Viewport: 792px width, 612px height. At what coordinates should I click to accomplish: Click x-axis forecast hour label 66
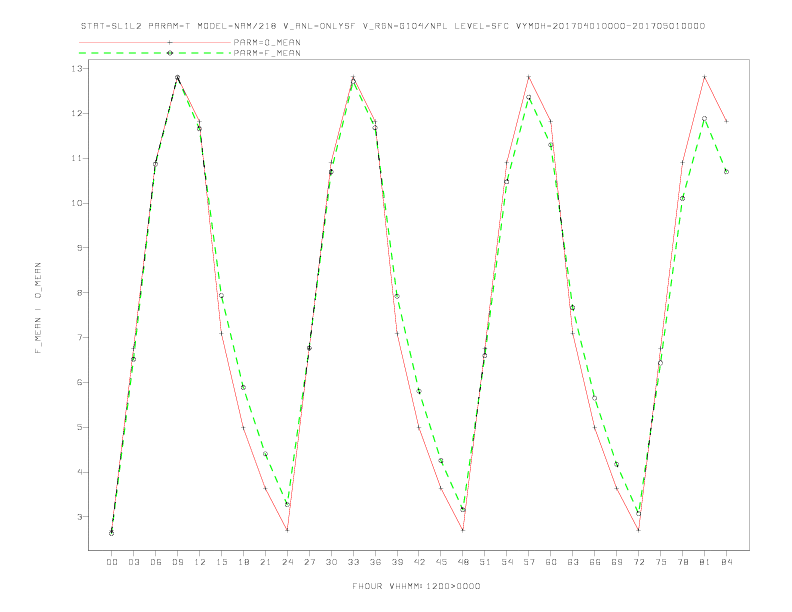(595, 562)
